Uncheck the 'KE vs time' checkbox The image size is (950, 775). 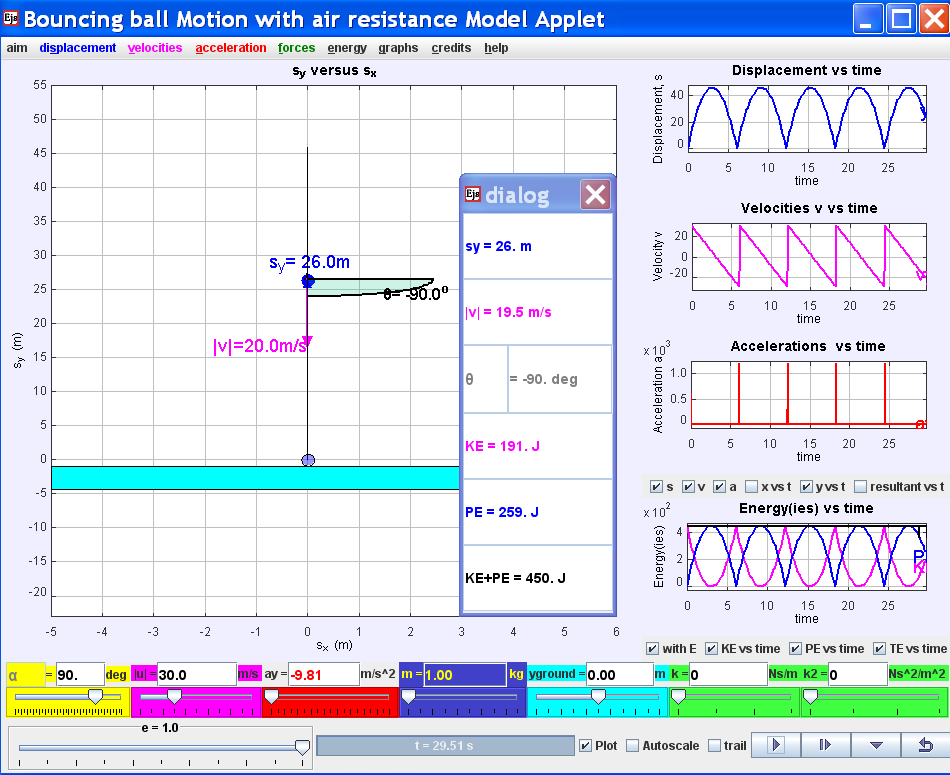click(x=711, y=649)
